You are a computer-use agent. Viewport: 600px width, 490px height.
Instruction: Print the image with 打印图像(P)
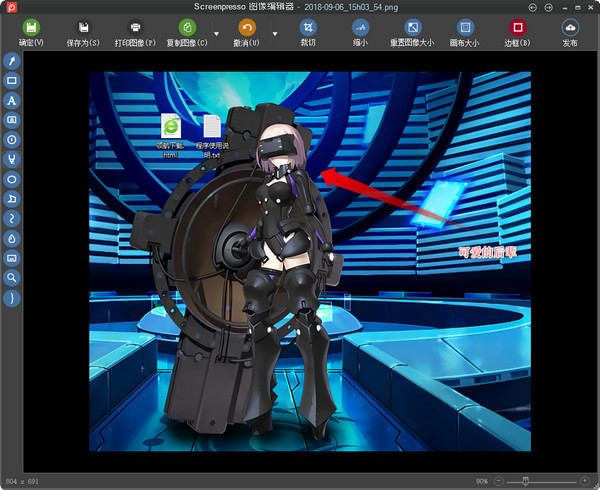(135, 33)
